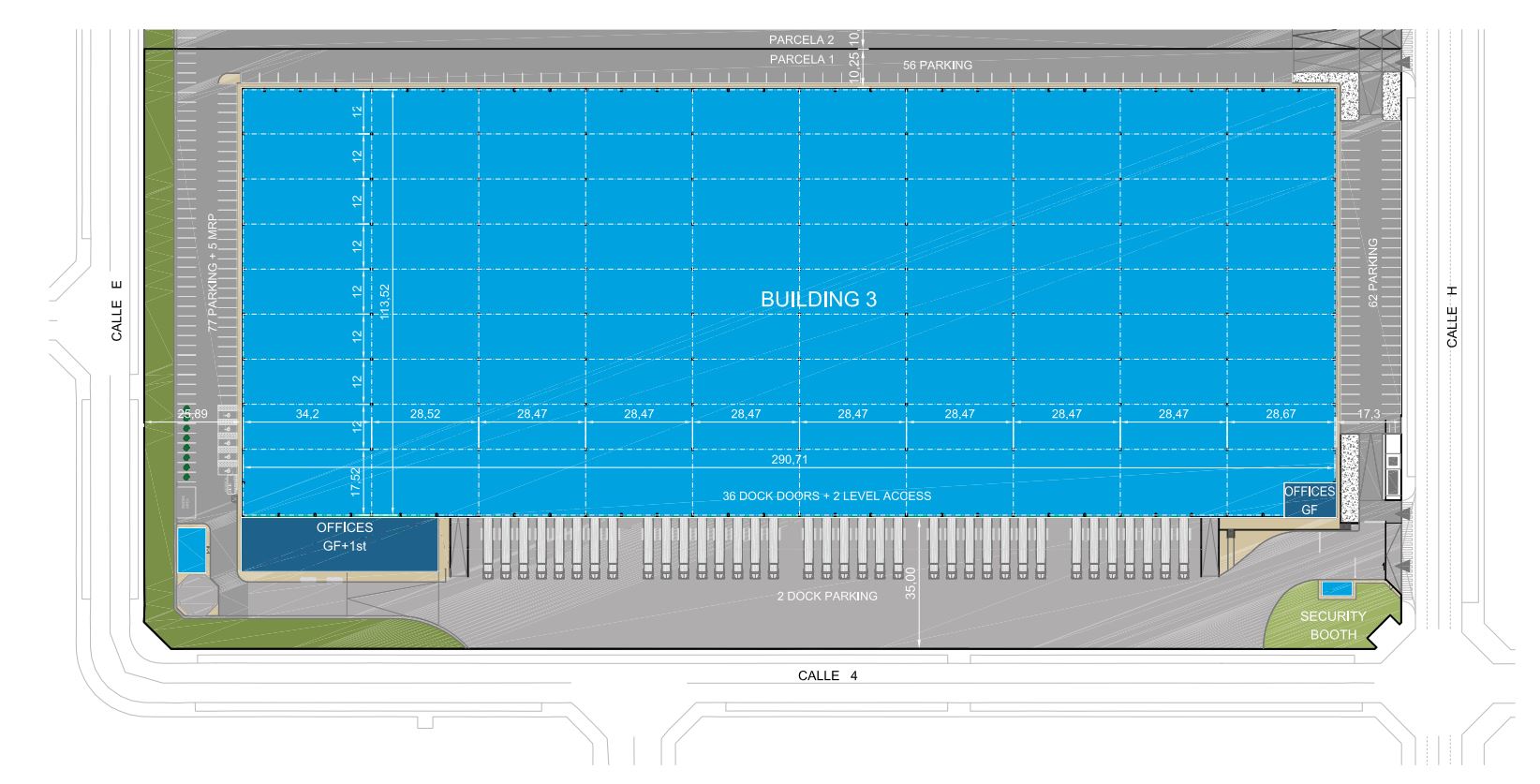Click the CALLE H street label

pos(1452,316)
